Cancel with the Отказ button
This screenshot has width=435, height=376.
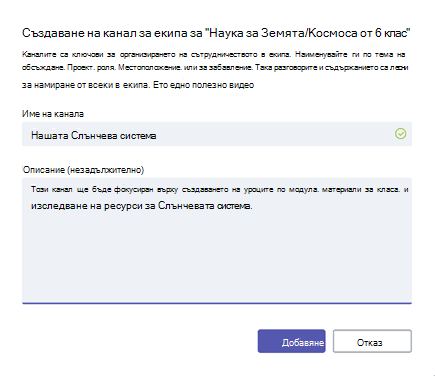tap(372, 341)
